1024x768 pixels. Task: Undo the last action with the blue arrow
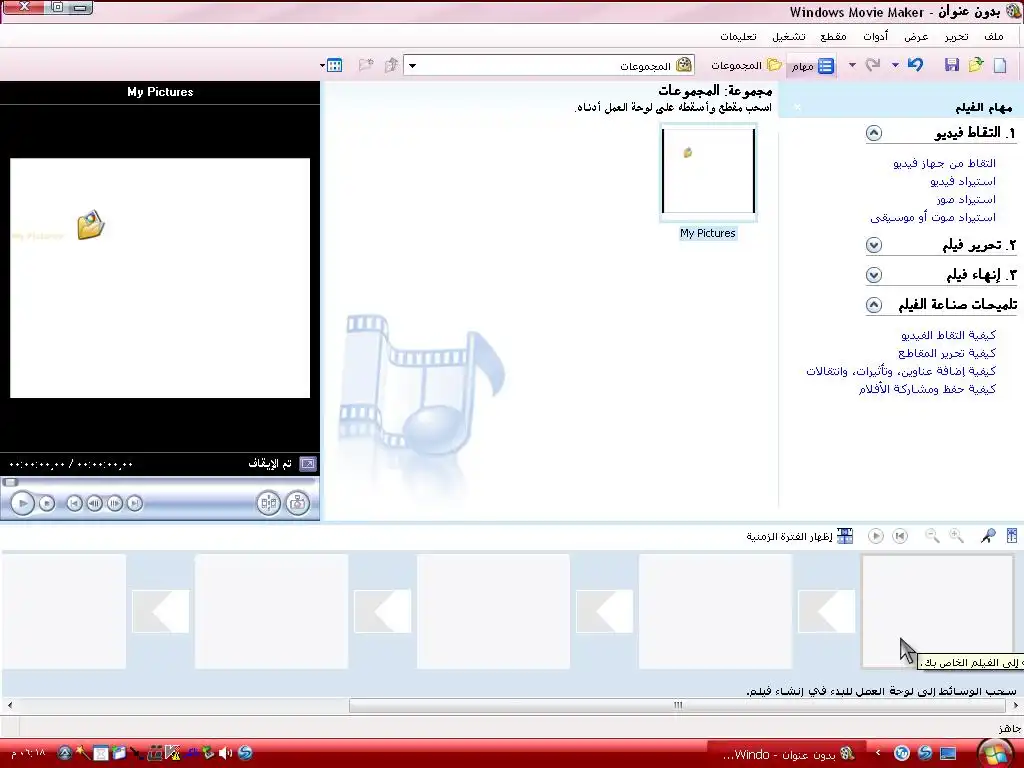coord(916,65)
